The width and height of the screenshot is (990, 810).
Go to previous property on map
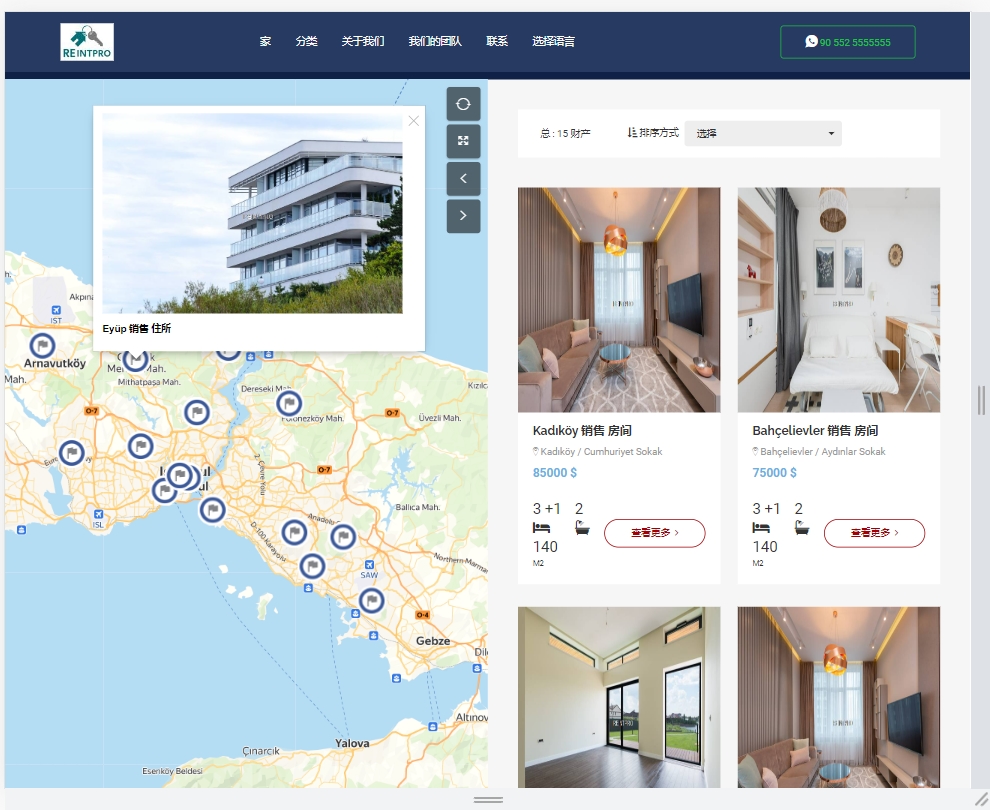[x=463, y=179]
